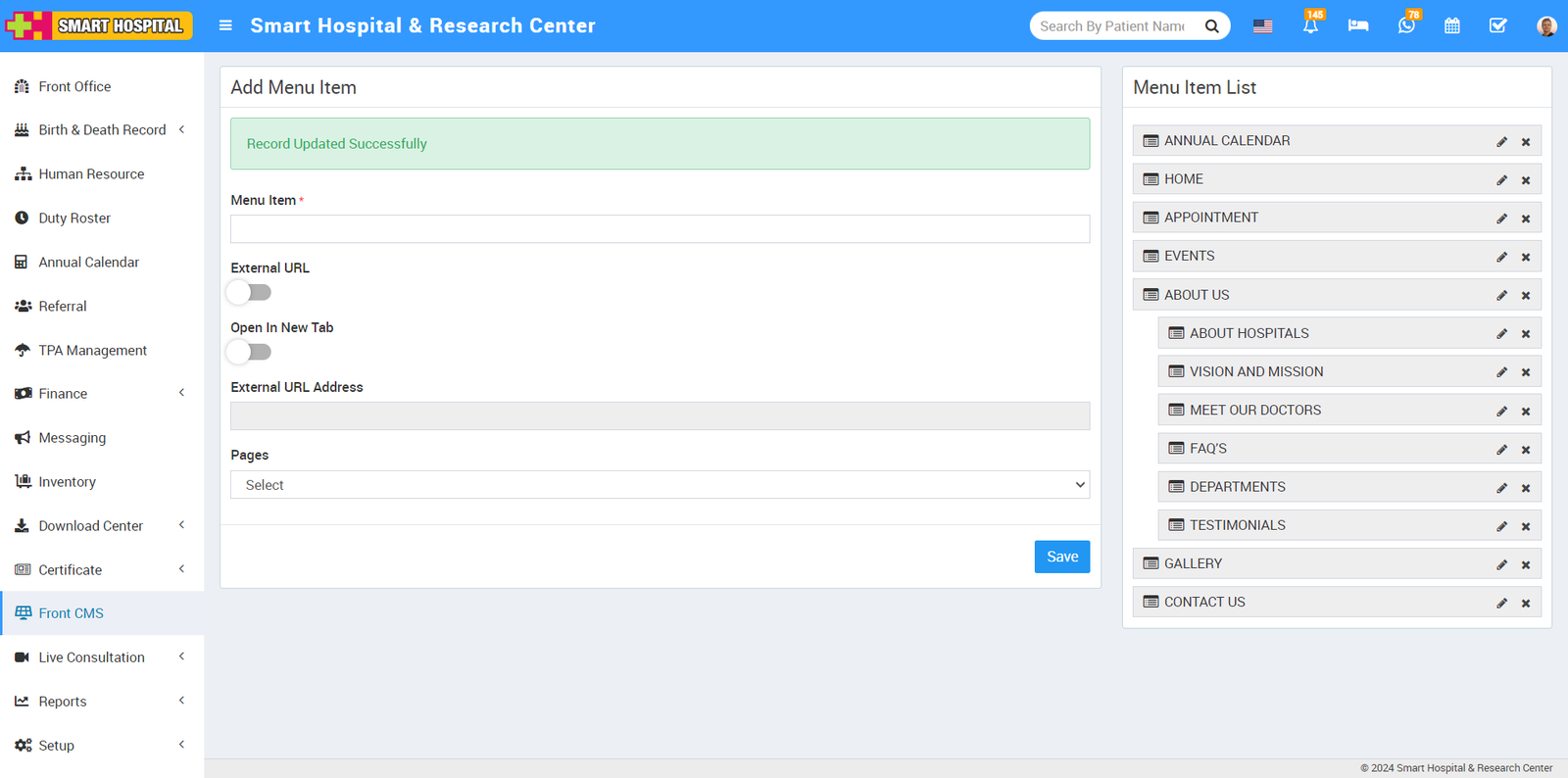The height and width of the screenshot is (778, 1568).
Task: Open the Pages select dropdown
Action: tap(660, 485)
